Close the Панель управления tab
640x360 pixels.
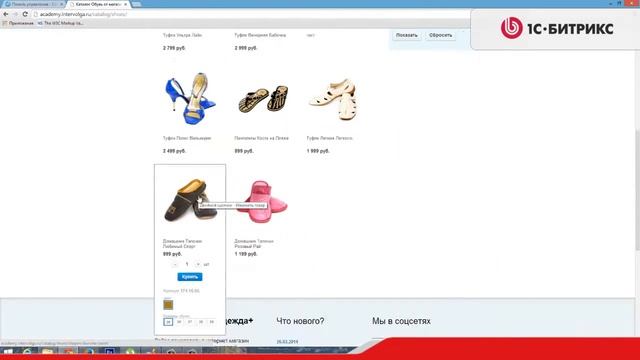(62, 4)
